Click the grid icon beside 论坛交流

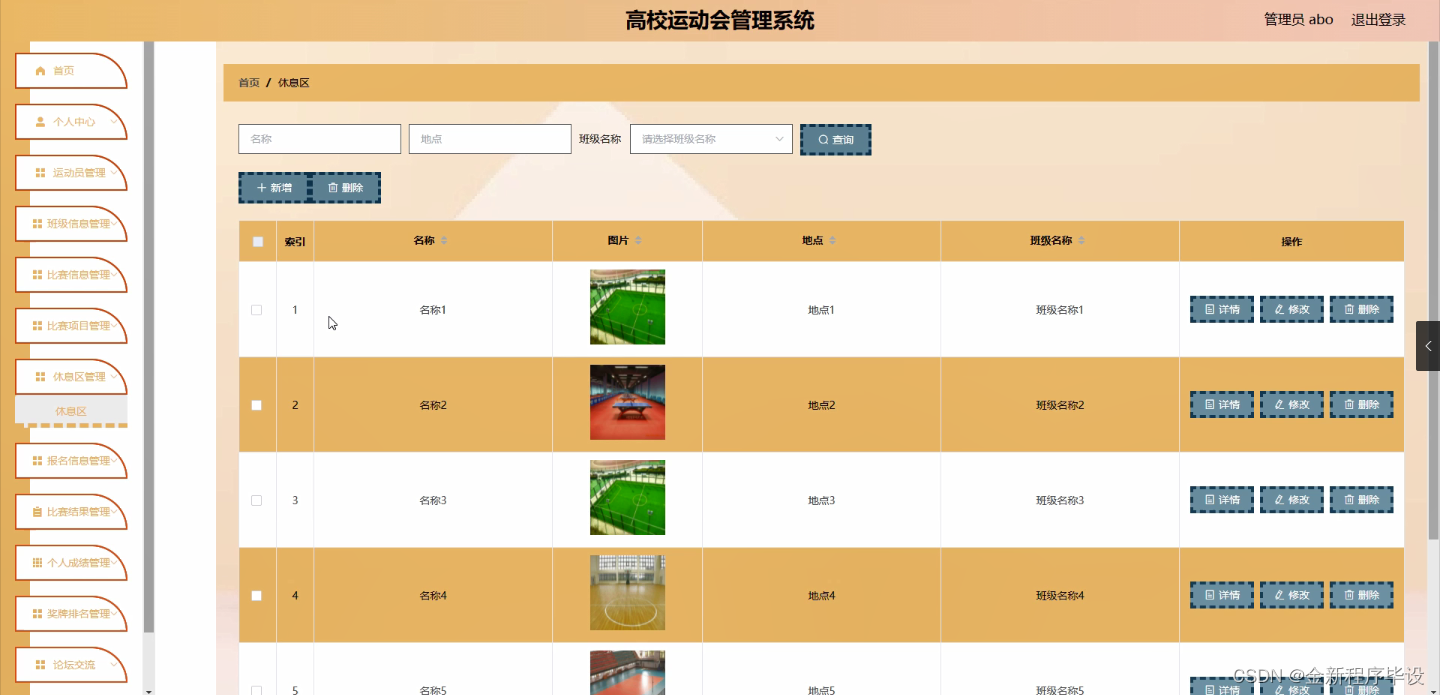click(40, 665)
